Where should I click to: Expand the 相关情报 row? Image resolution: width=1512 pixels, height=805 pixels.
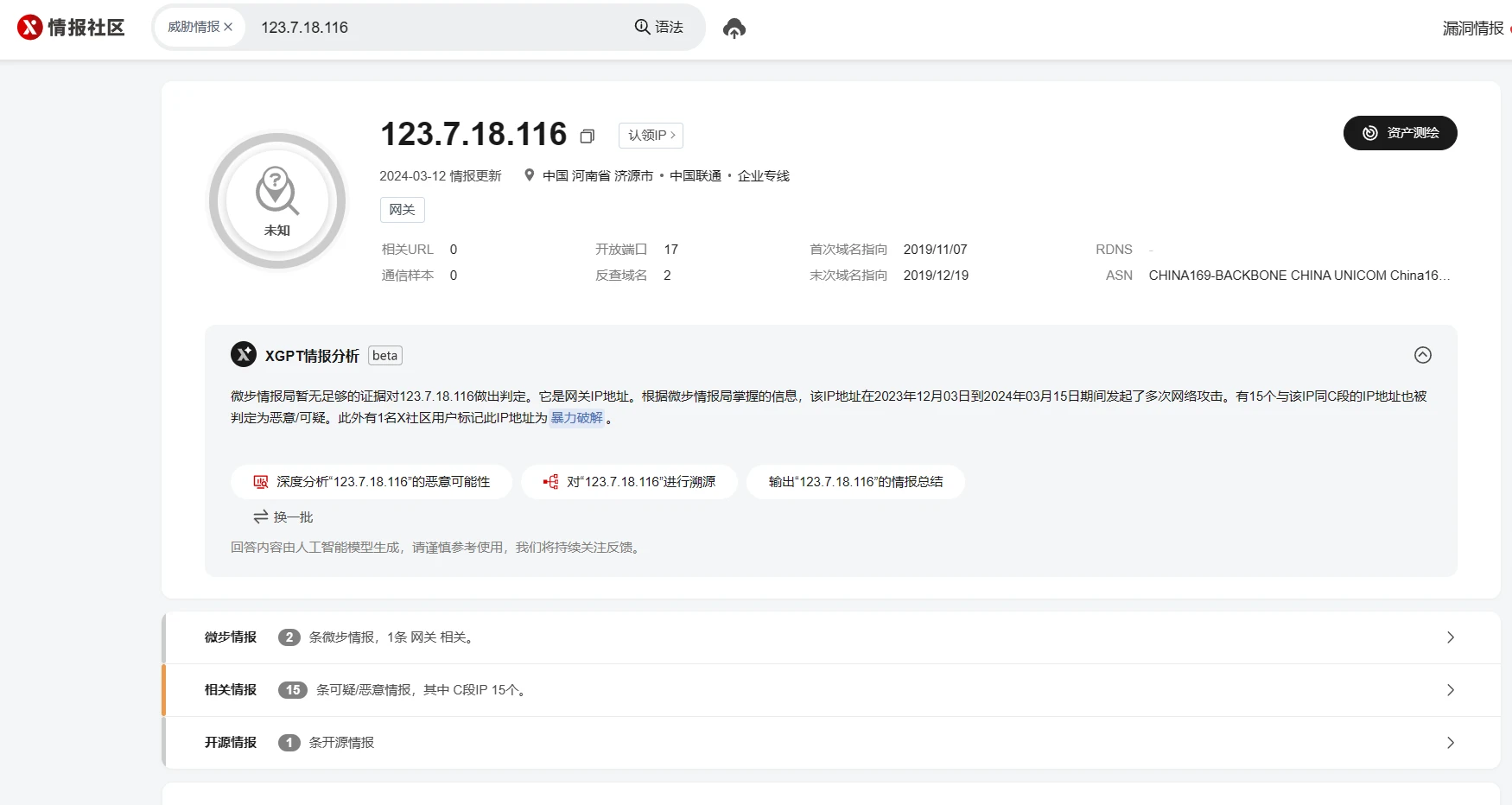[x=1450, y=690]
